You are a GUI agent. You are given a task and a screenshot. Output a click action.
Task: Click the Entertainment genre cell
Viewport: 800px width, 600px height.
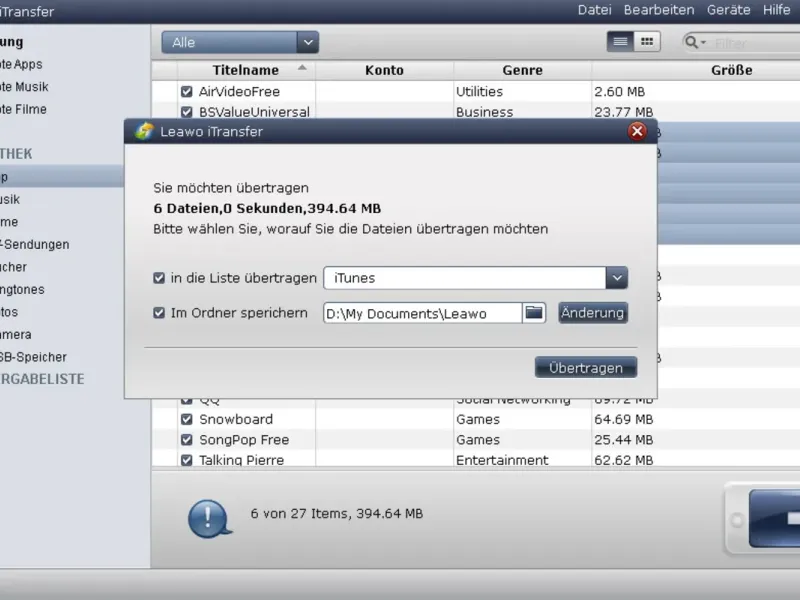[x=502, y=460]
